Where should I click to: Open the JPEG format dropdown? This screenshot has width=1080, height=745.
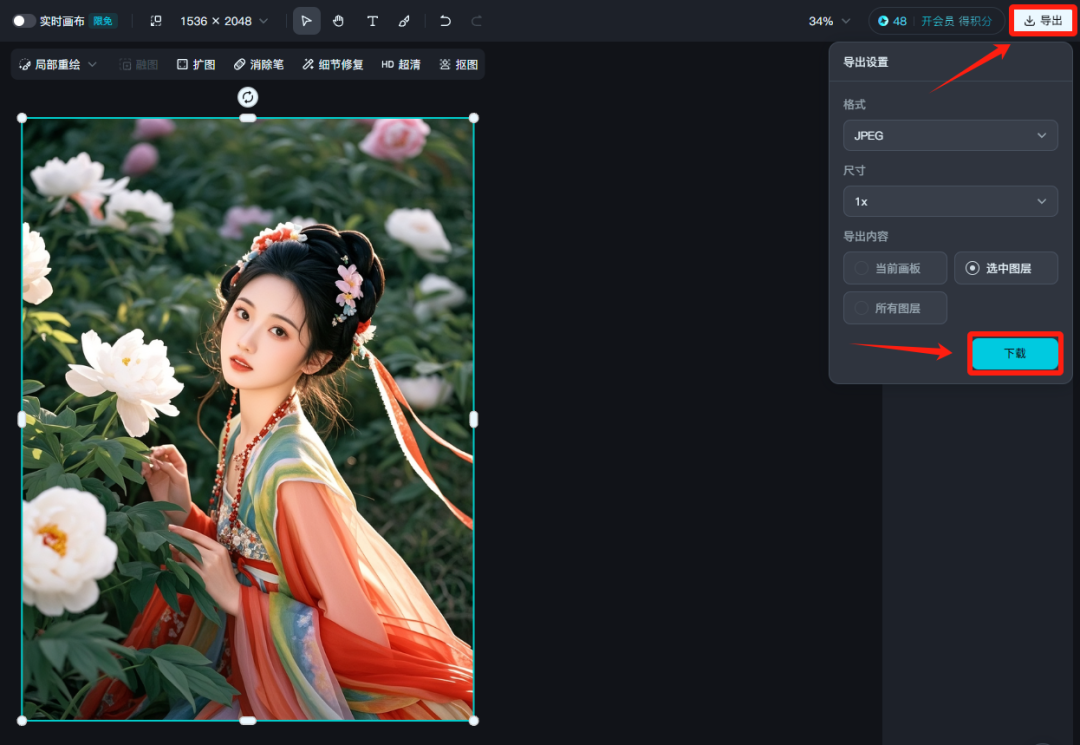950,136
